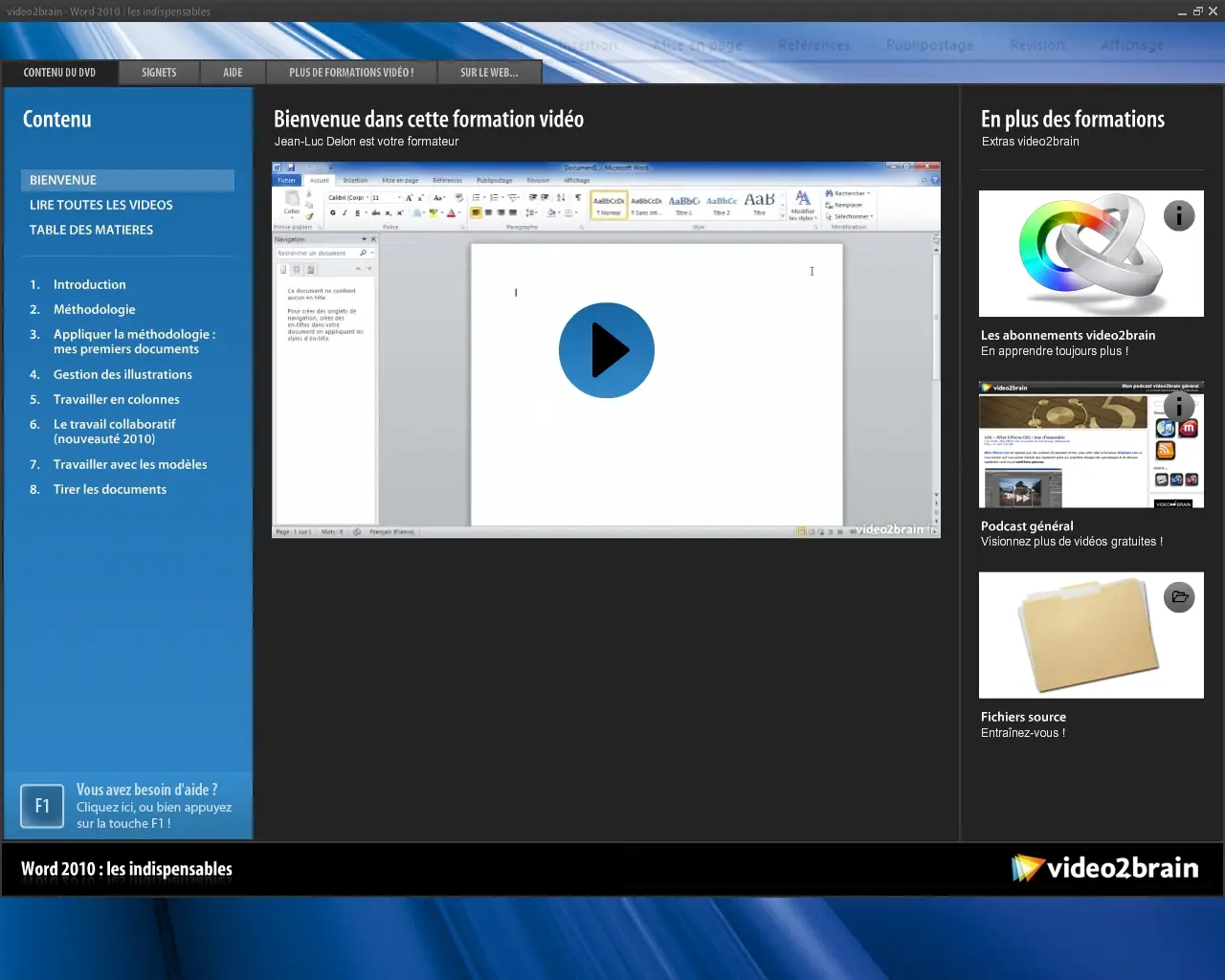Click Les abonnements video2brain caption
This screenshot has height=980, width=1225.
(x=1068, y=335)
